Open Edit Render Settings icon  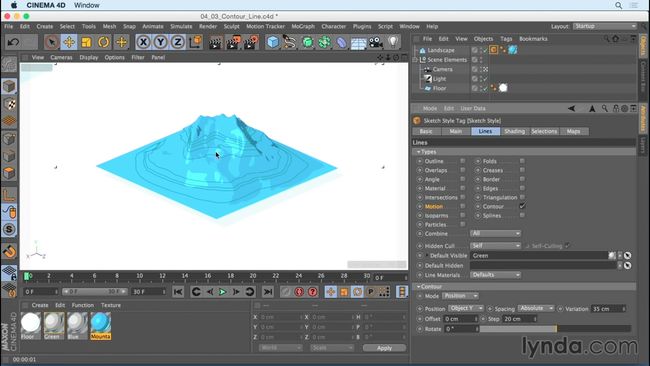coord(251,42)
